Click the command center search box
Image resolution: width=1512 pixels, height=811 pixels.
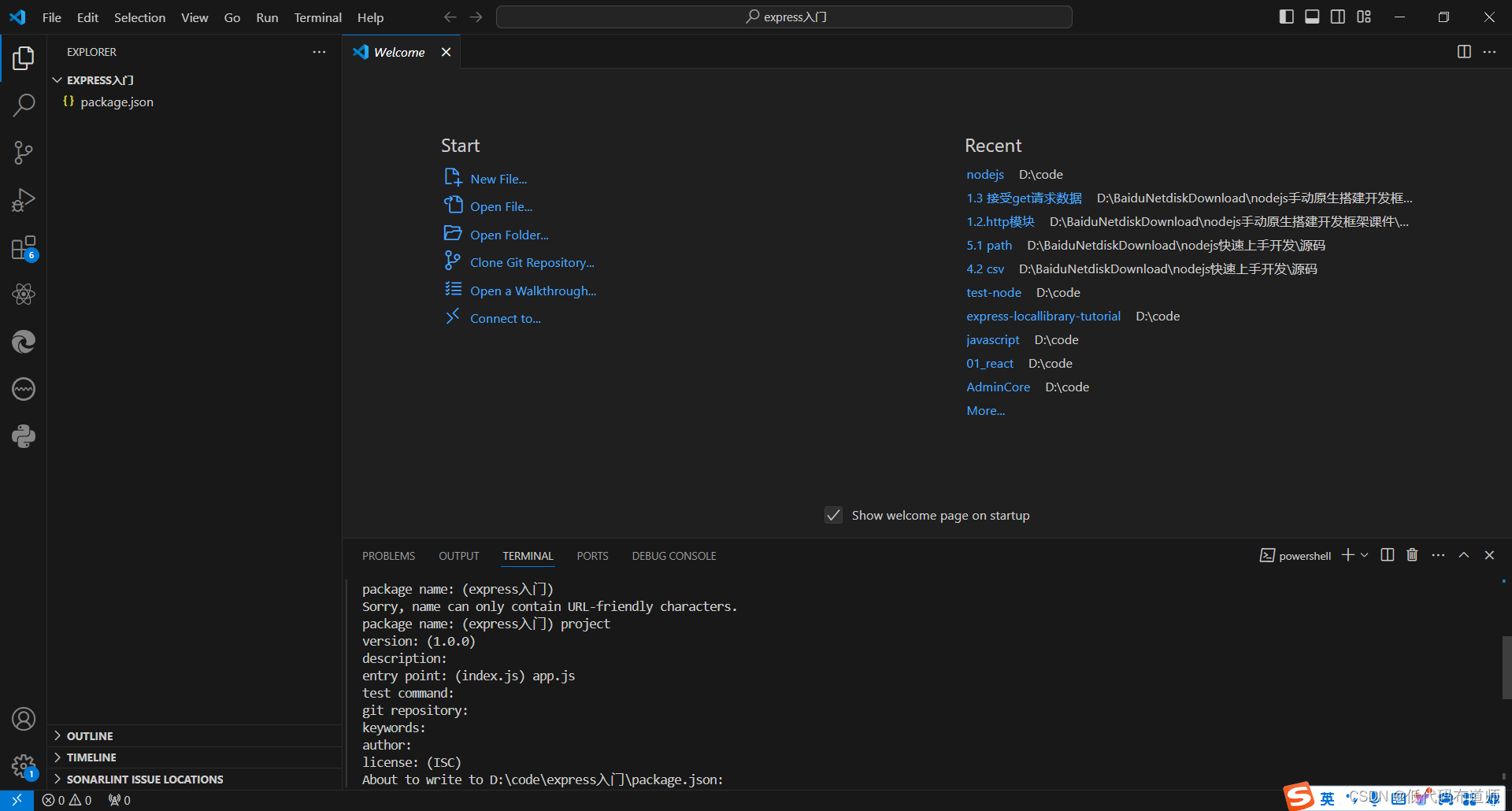[x=784, y=17]
